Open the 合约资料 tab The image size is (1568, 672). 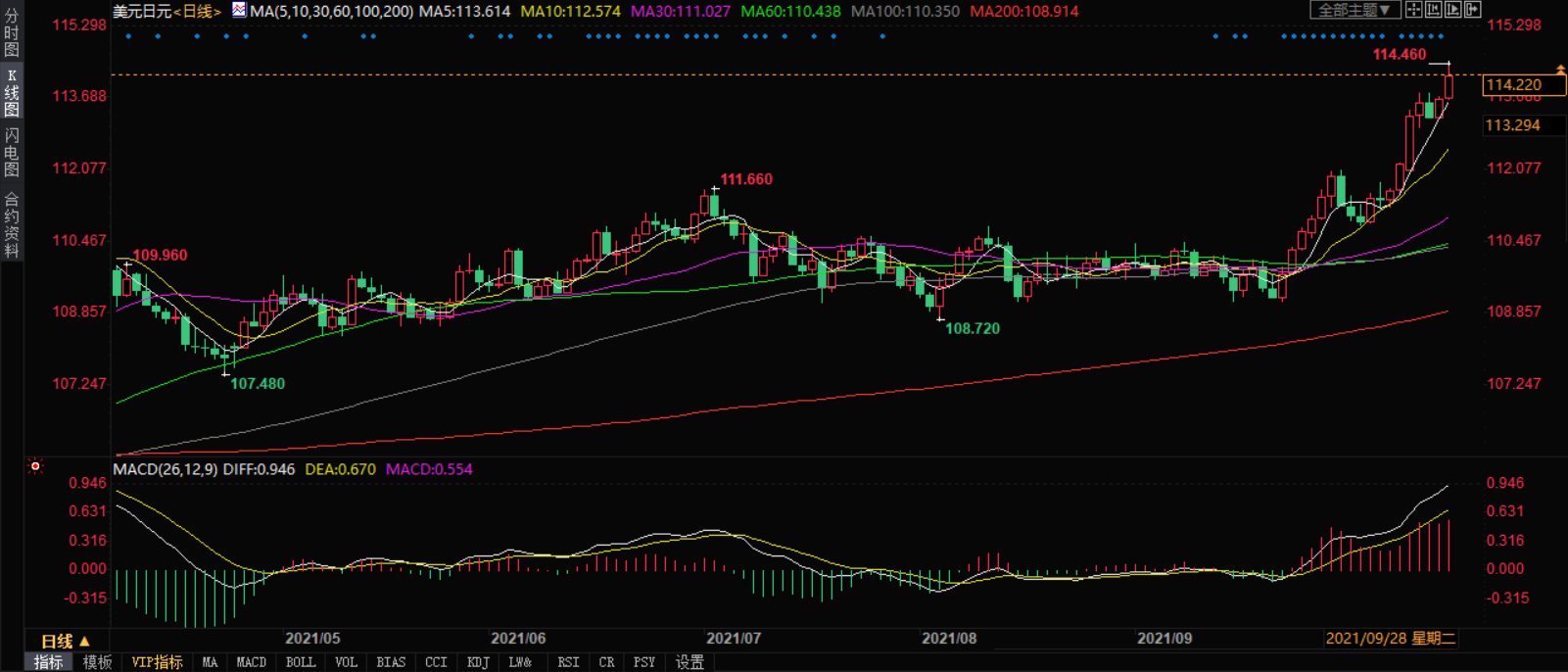pyautogui.click(x=11, y=225)
